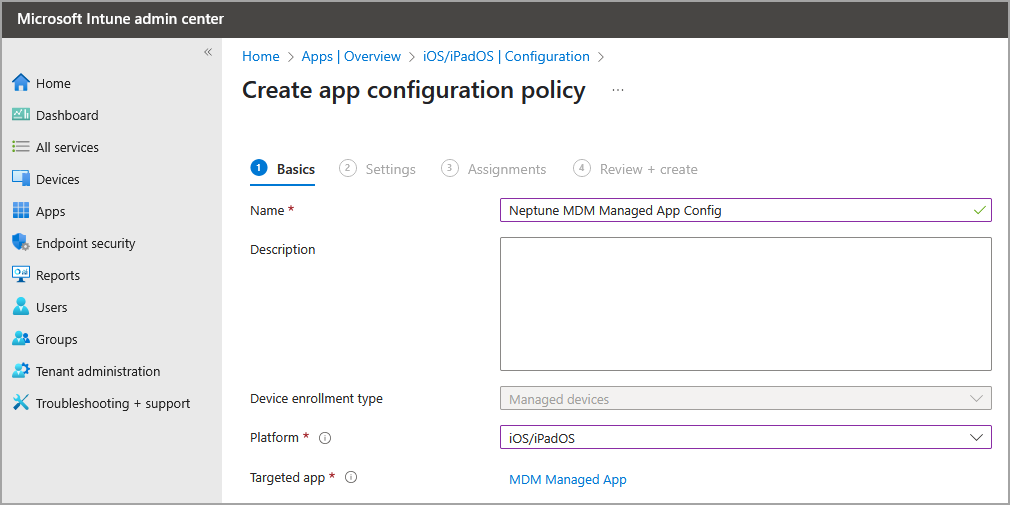Click the Targeted app info icon

coord(351,478)
